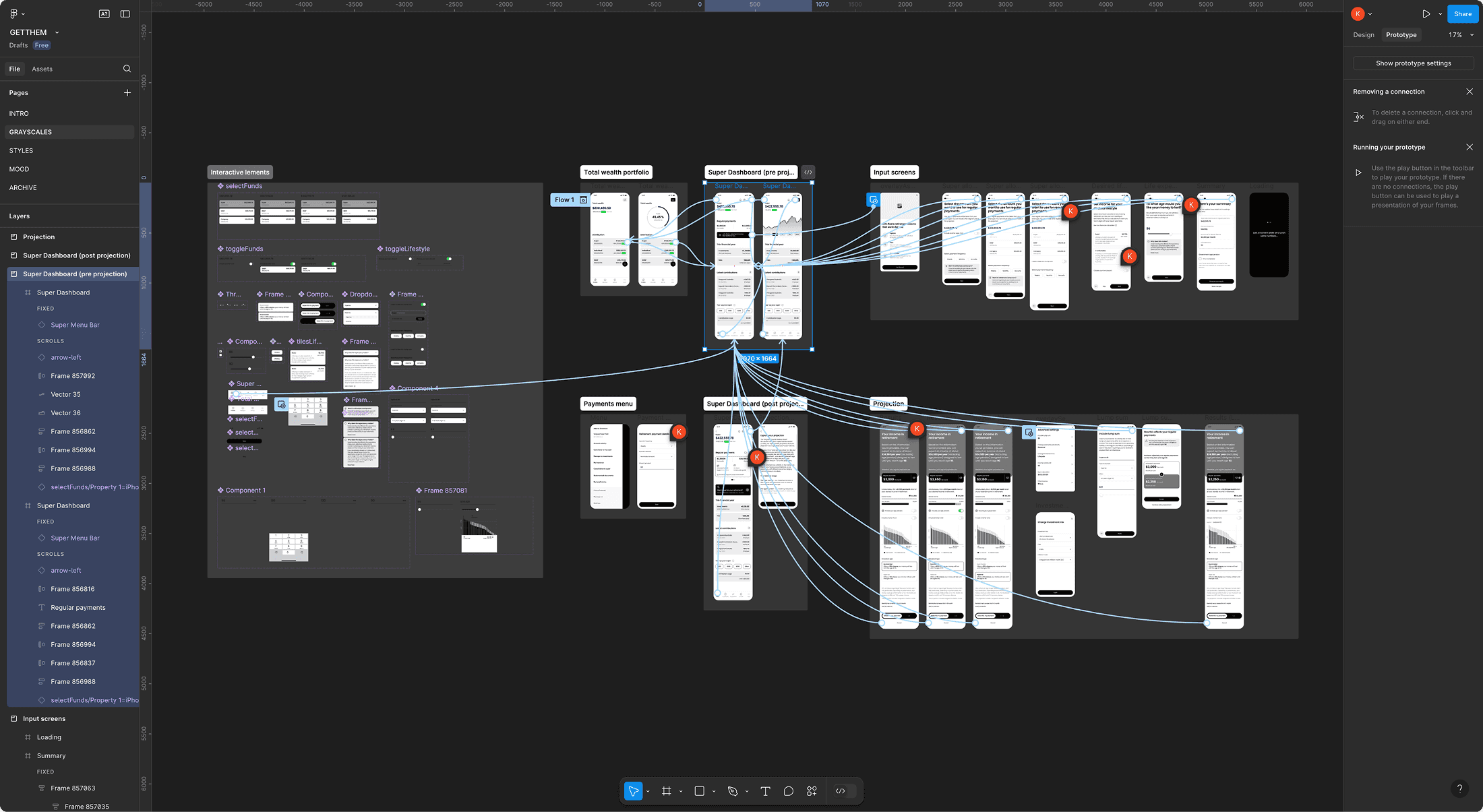The height and width of the screenshot is (812, 1483).
Task: Select the Move tool
Action: coord(633,791)
